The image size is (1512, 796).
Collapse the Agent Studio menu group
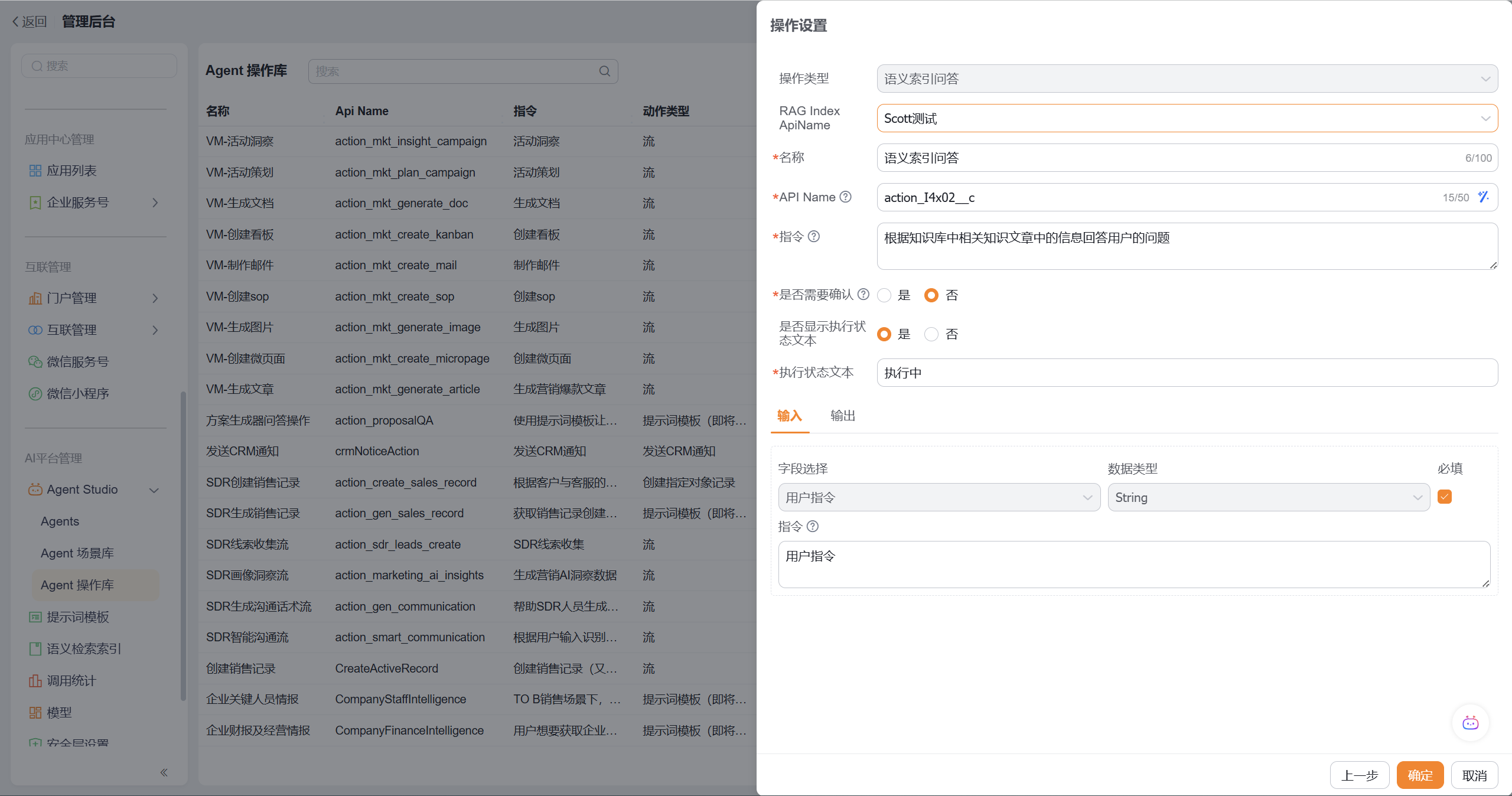pos(154,490)
